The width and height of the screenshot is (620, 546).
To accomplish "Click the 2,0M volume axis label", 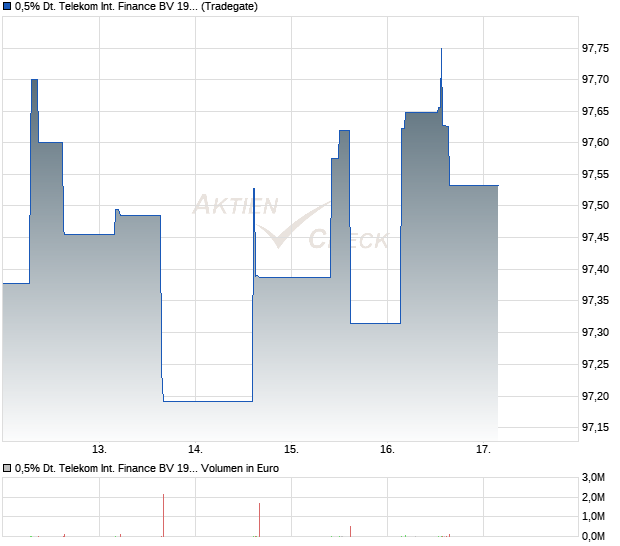I will click(x=593, y=497).
